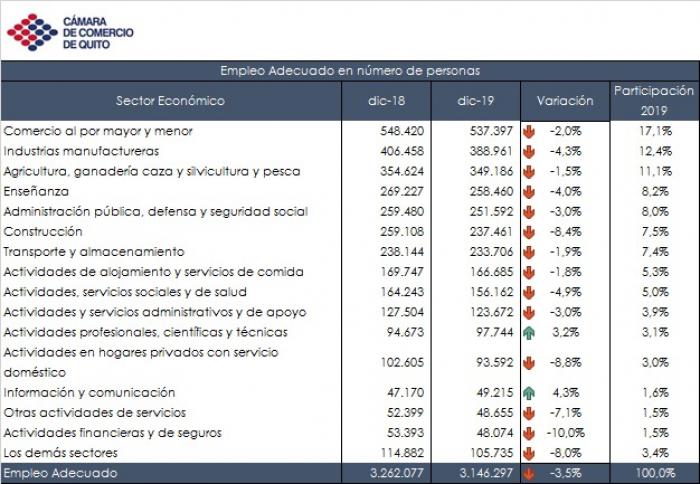This screenshot has width=700, height=484.
Task: Click the green up arrow beside 4,3%
Action: [x=529, y=393]
